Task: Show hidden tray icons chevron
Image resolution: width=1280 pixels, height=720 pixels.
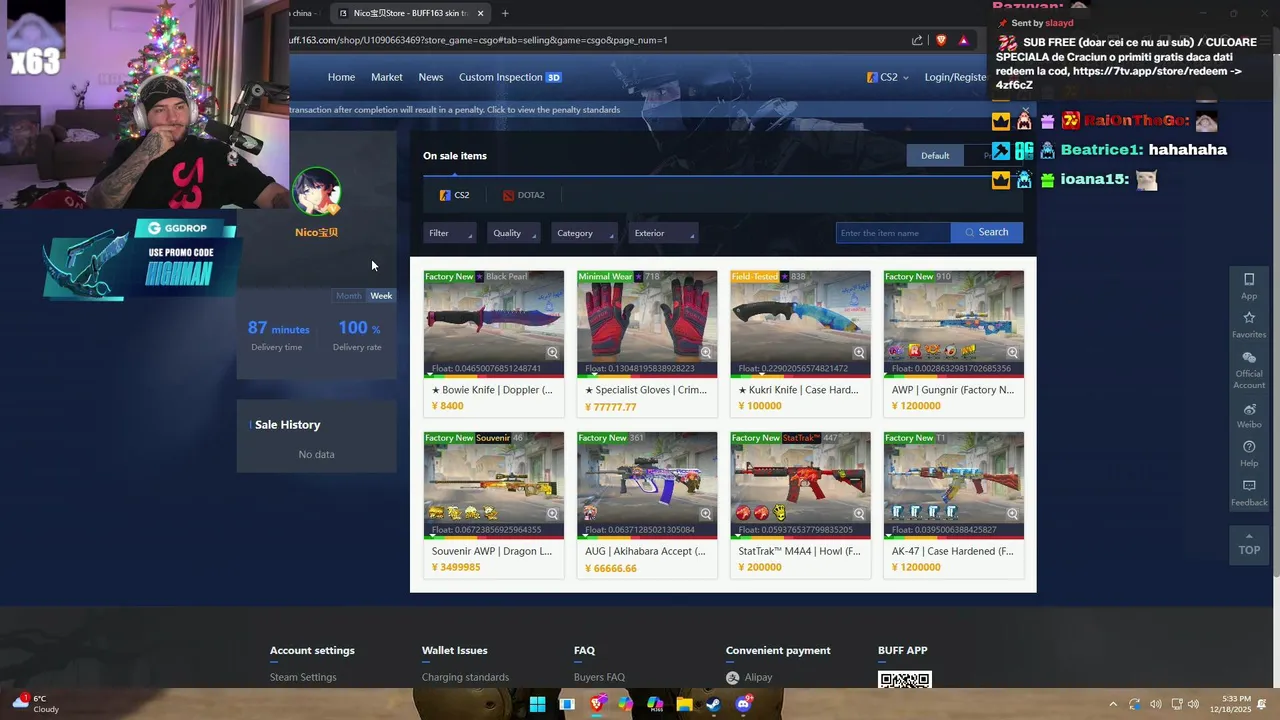Action: [1113, 704]
